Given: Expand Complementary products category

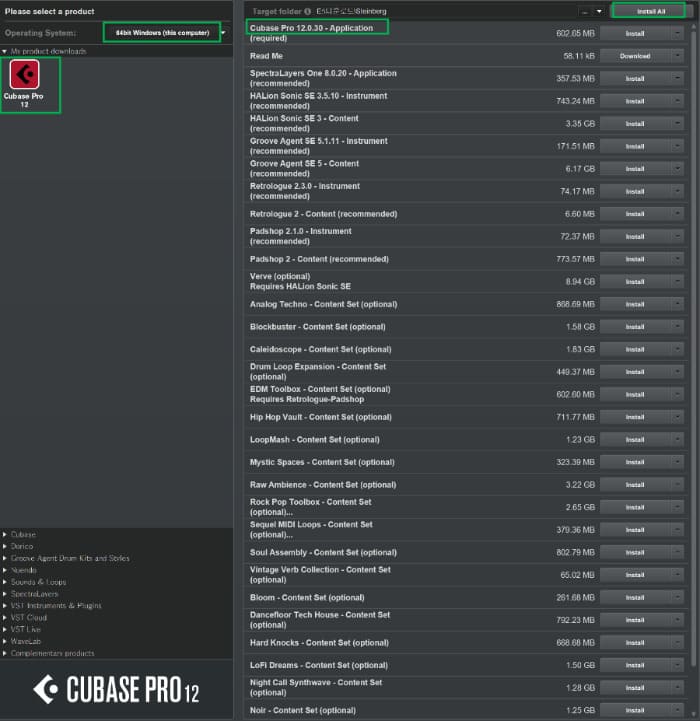Looking at the screenshot, I should pos(5,653).
